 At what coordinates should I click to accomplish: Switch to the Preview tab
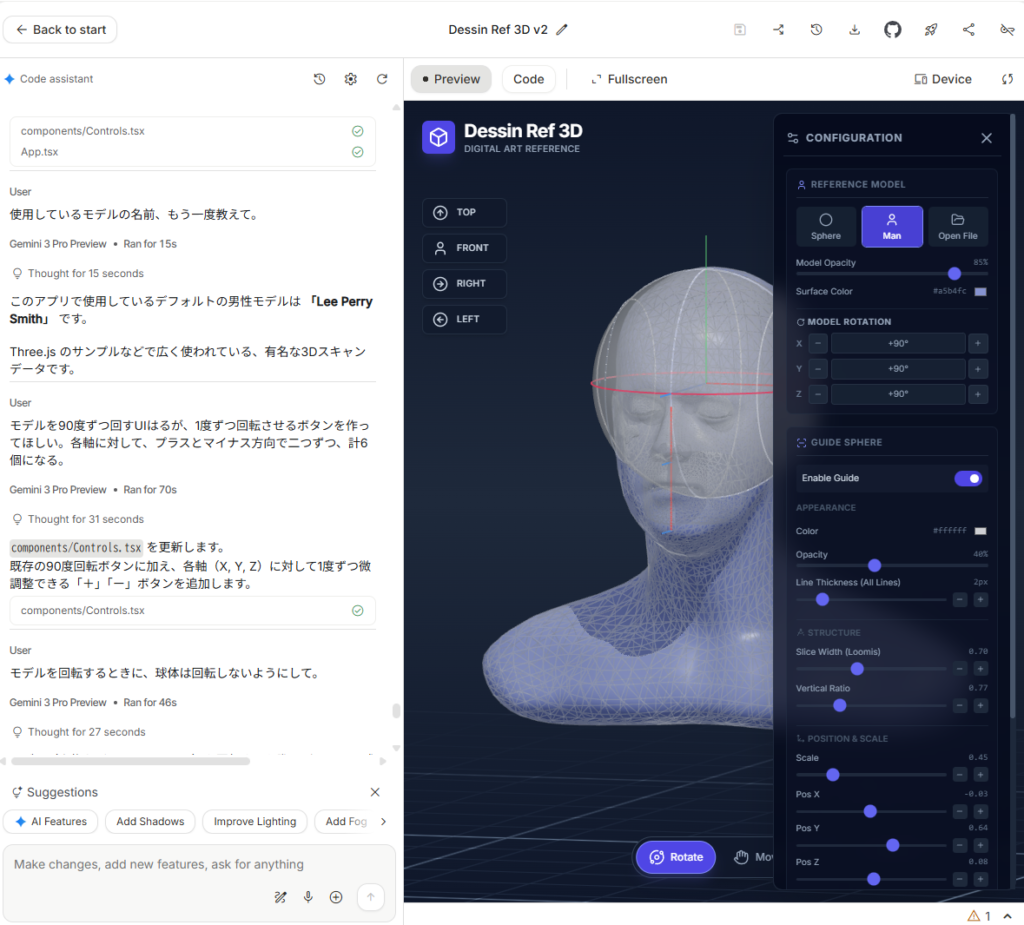[450, 79]
